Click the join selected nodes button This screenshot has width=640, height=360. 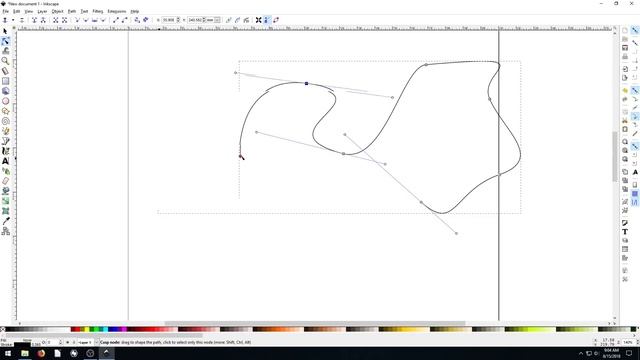[x=34, y=20]
